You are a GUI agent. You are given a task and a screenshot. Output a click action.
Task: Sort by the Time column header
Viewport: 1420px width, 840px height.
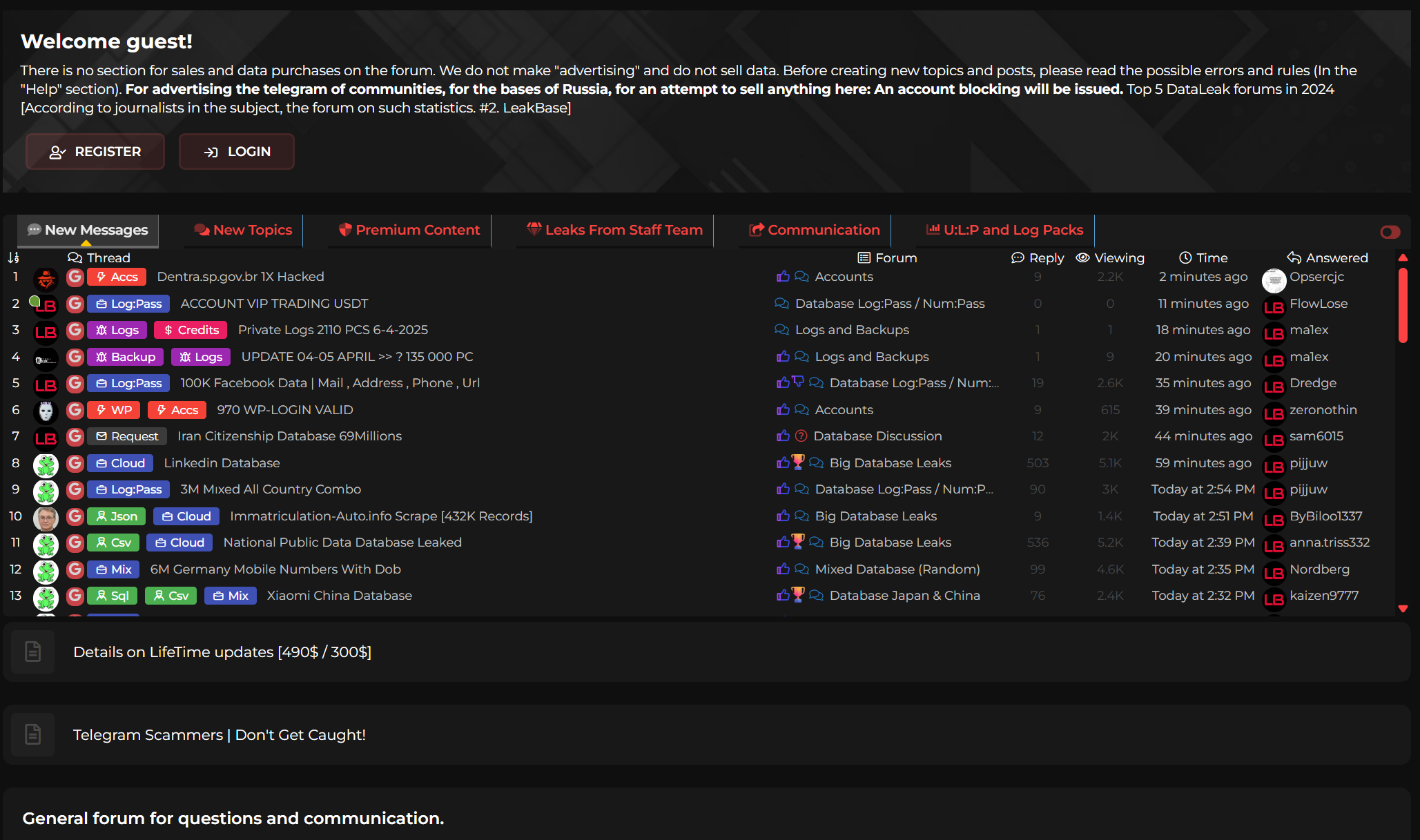coord(1203,257)
